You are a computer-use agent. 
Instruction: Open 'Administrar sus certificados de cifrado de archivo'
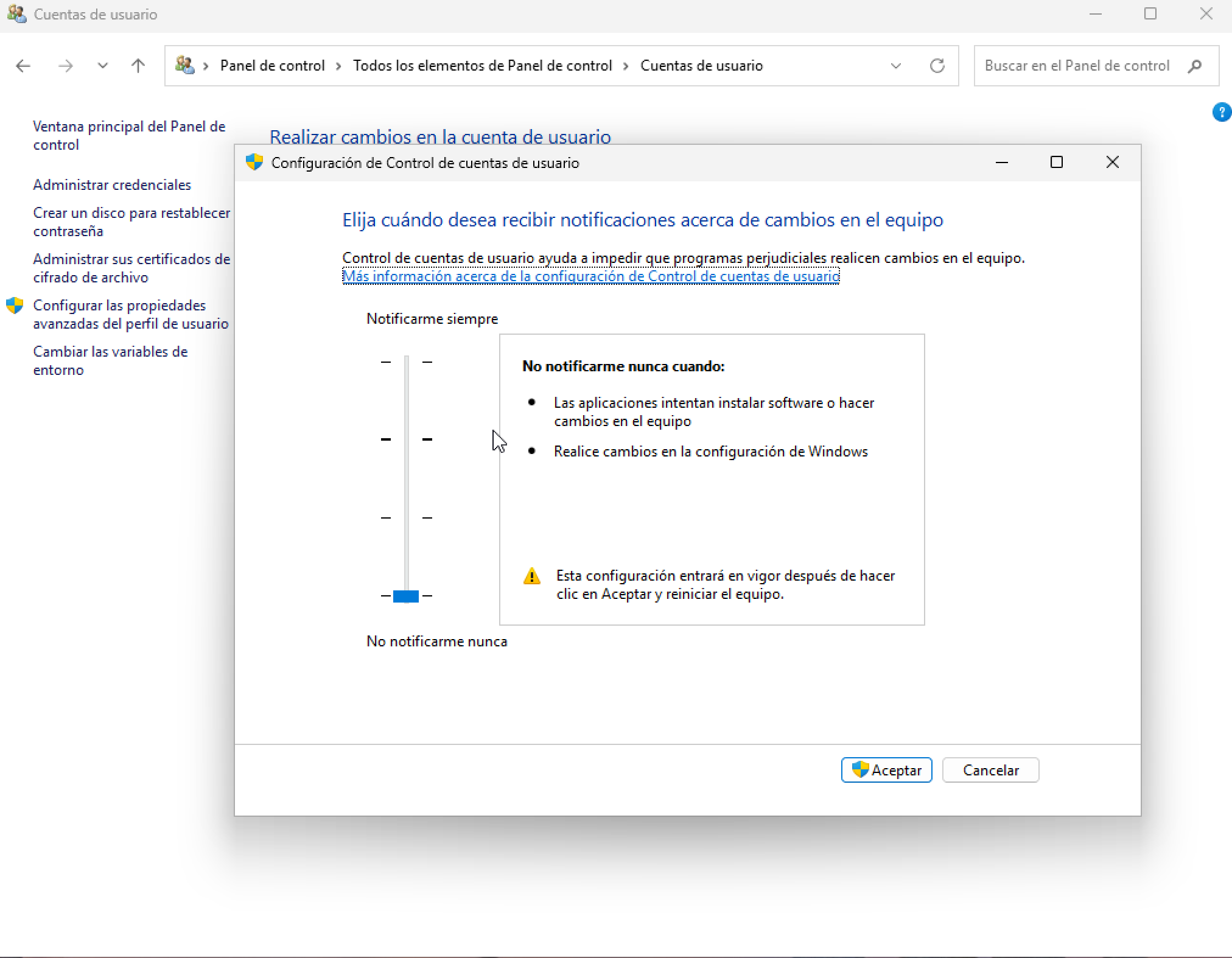tap(131, 268)
